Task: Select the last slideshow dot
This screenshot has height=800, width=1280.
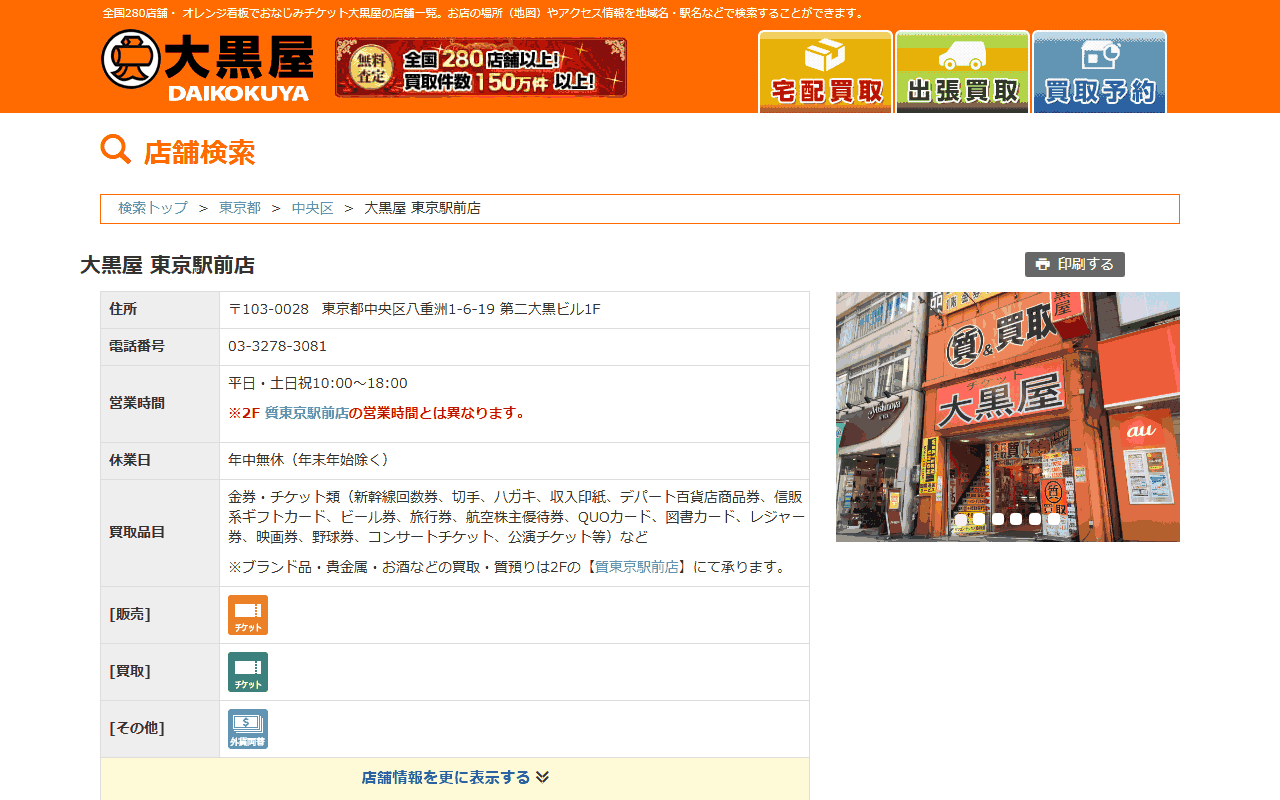Action: [x=1053, y=519]
